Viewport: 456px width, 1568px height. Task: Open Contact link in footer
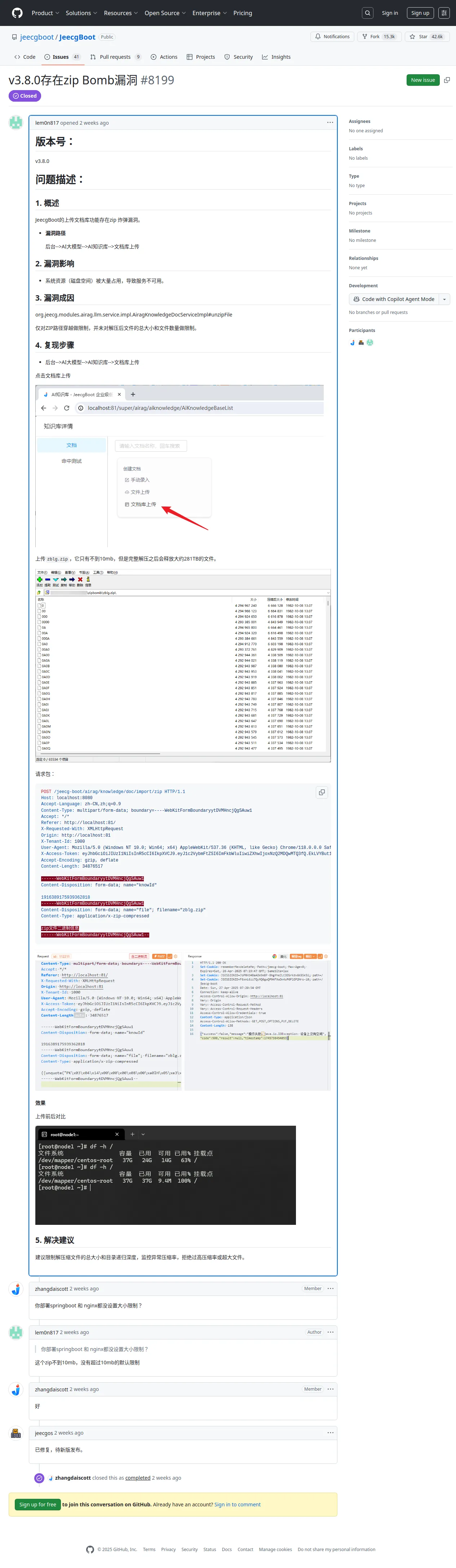pos(245,1550)
